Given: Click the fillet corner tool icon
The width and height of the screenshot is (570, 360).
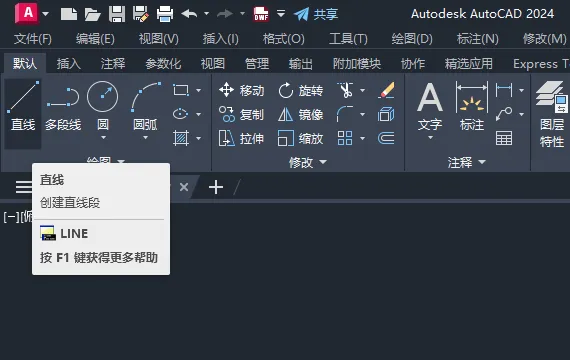Looking at the screenshot, I should click(x=345, y=114).
